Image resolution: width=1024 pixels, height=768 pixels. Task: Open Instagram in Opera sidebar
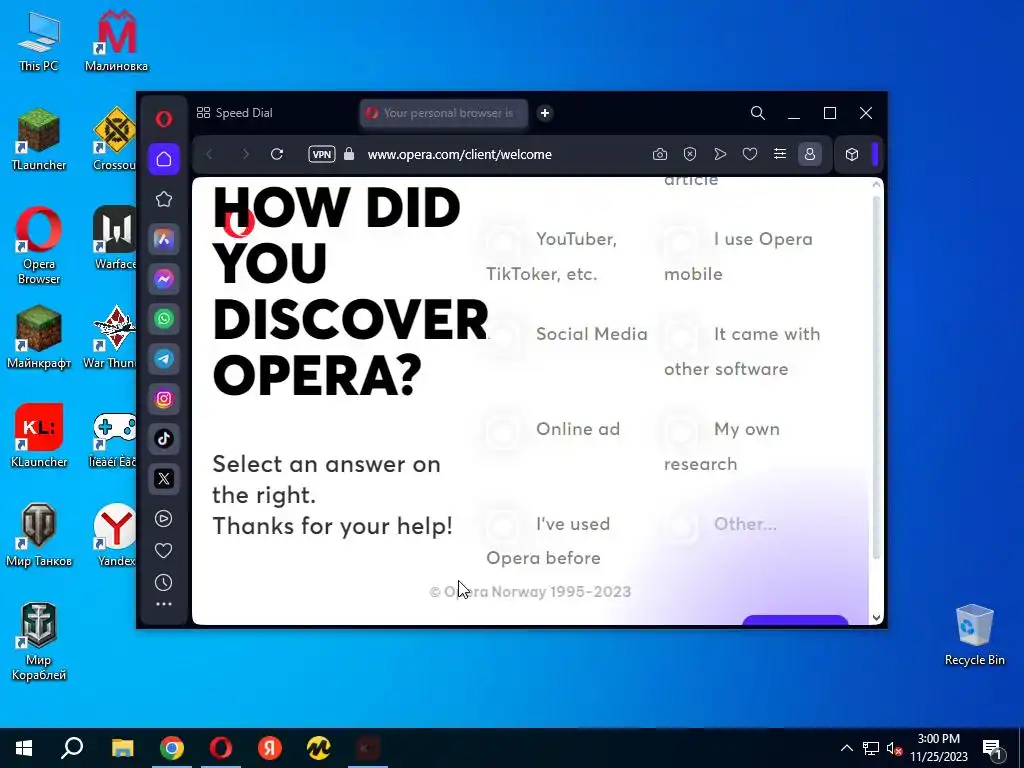coord(164,398)
